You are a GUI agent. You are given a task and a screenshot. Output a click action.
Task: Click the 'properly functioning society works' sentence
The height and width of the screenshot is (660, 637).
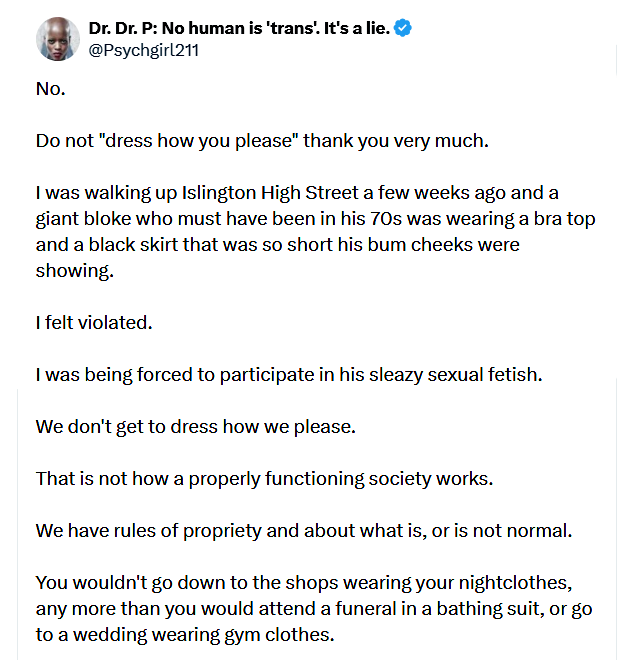[x=264, y=479]
